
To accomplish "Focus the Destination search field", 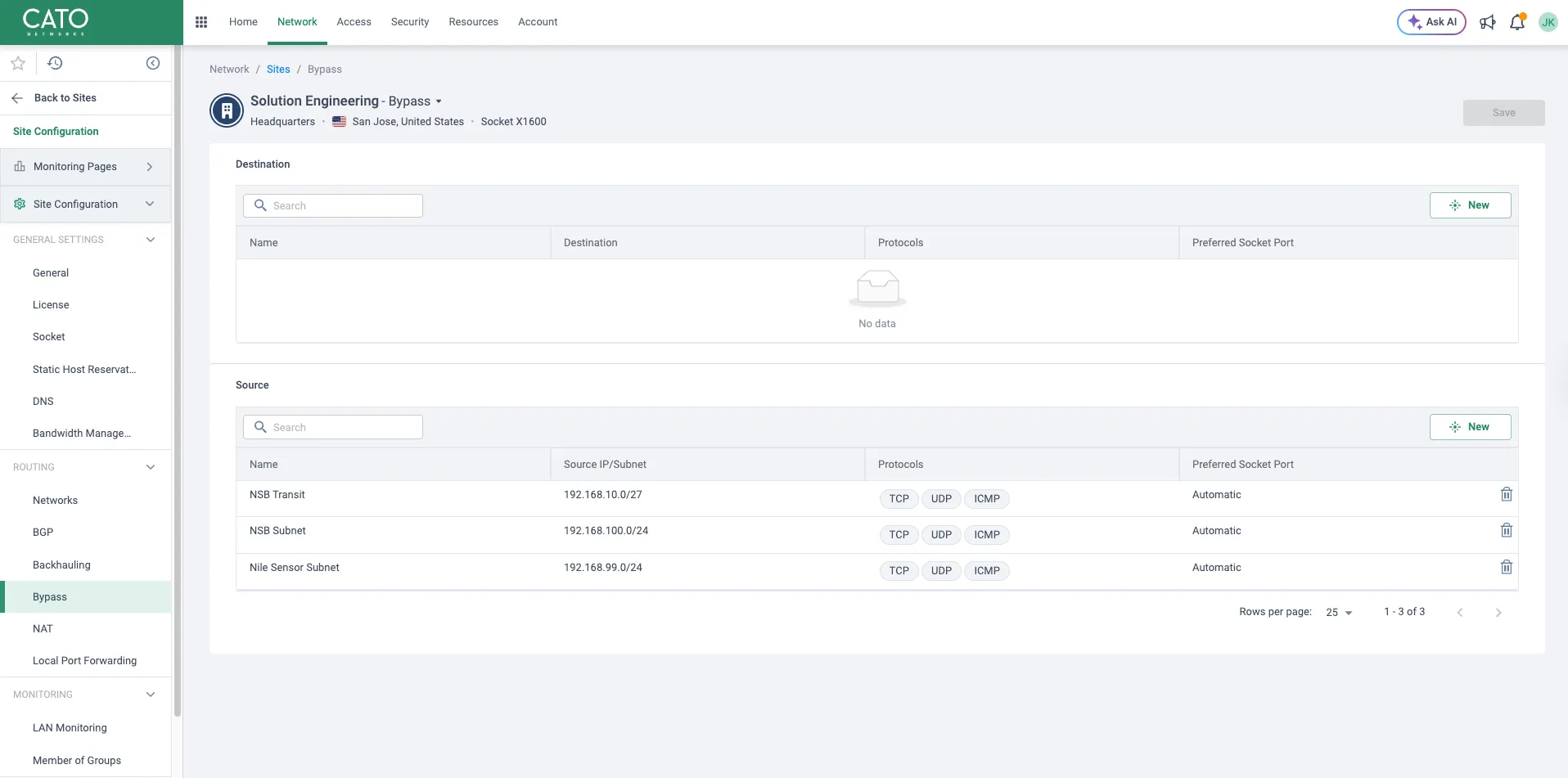I will [x=333, y=205].
